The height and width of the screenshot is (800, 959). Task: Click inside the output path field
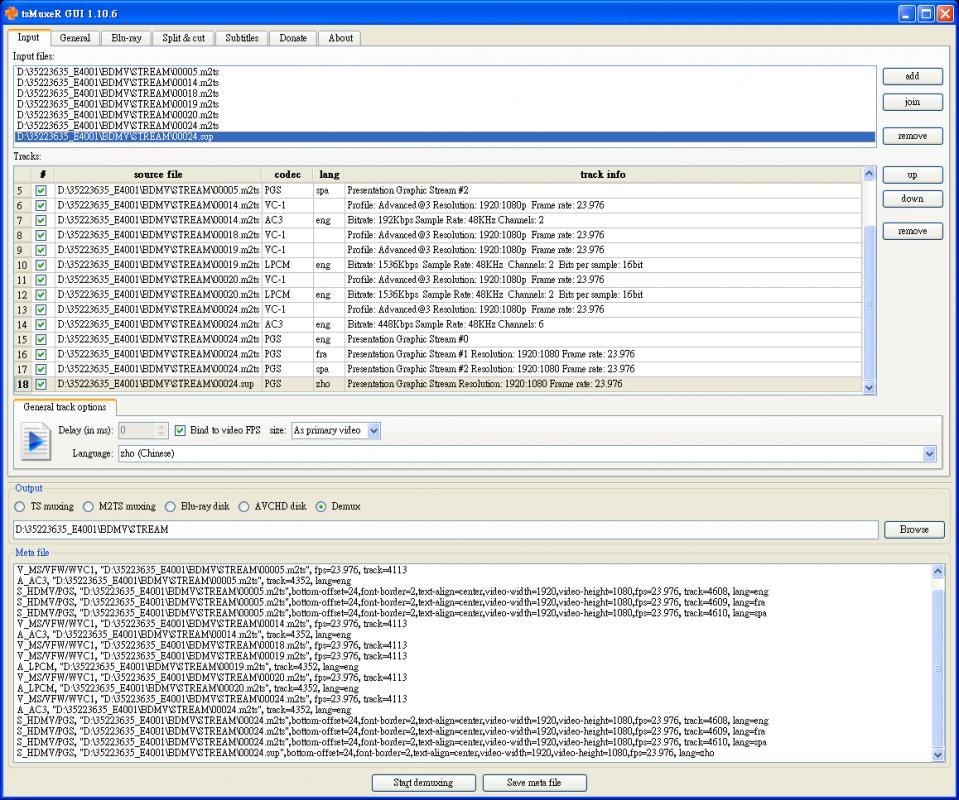coord(400,529)
